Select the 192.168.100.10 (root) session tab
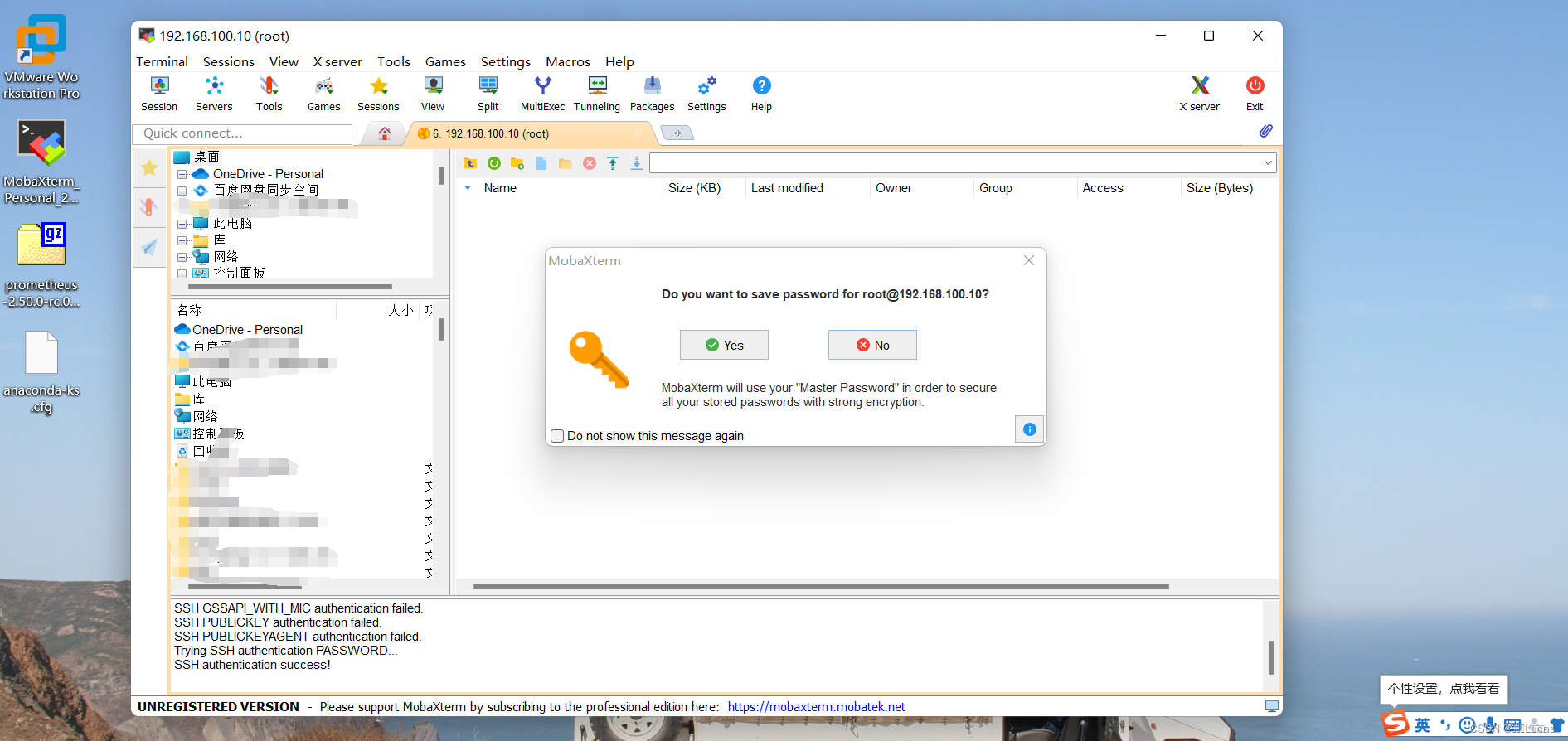The width and height of the screenshot is (1568, 741). coord(529,133)
